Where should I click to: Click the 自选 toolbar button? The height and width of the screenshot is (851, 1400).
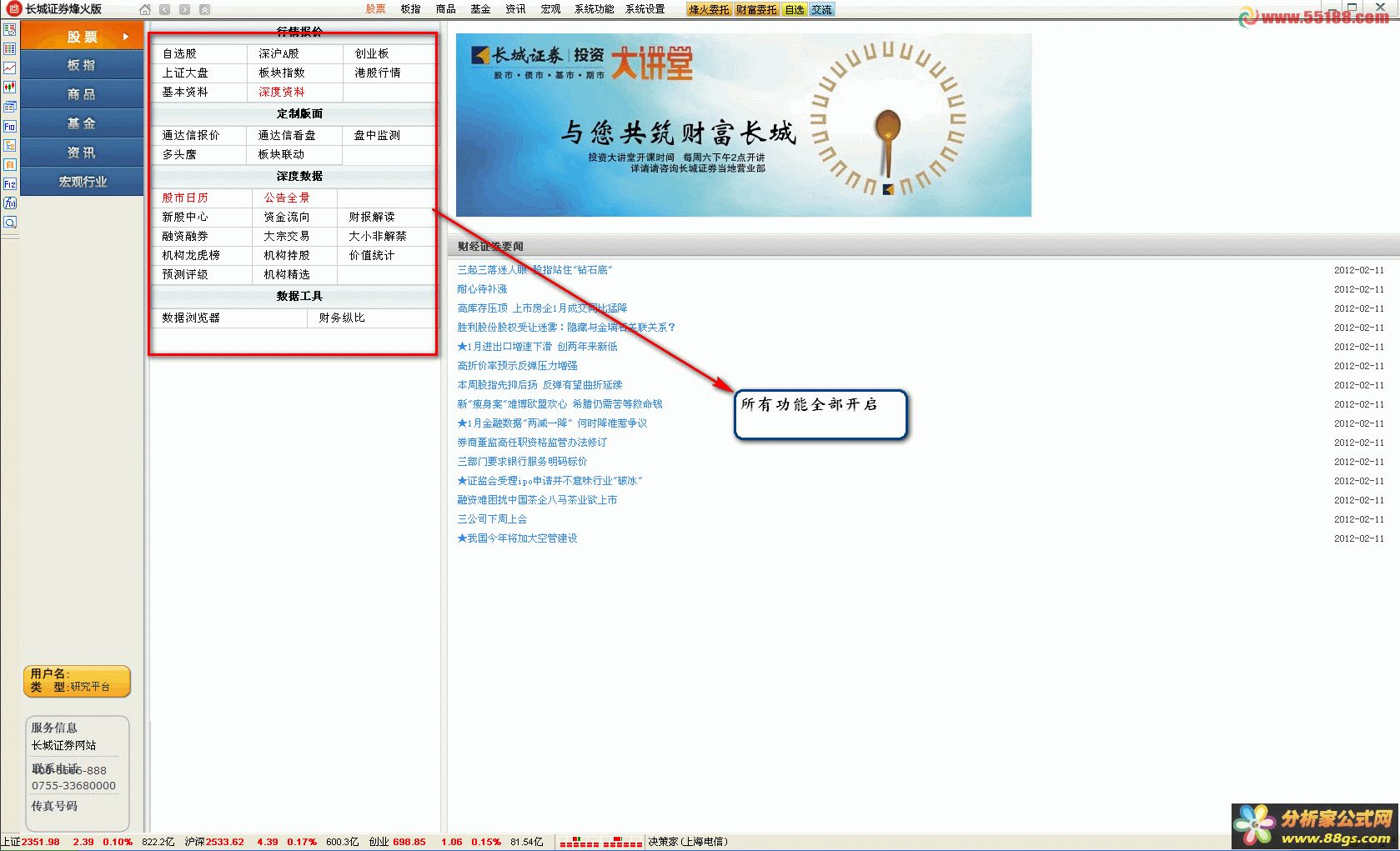(795, 10)
